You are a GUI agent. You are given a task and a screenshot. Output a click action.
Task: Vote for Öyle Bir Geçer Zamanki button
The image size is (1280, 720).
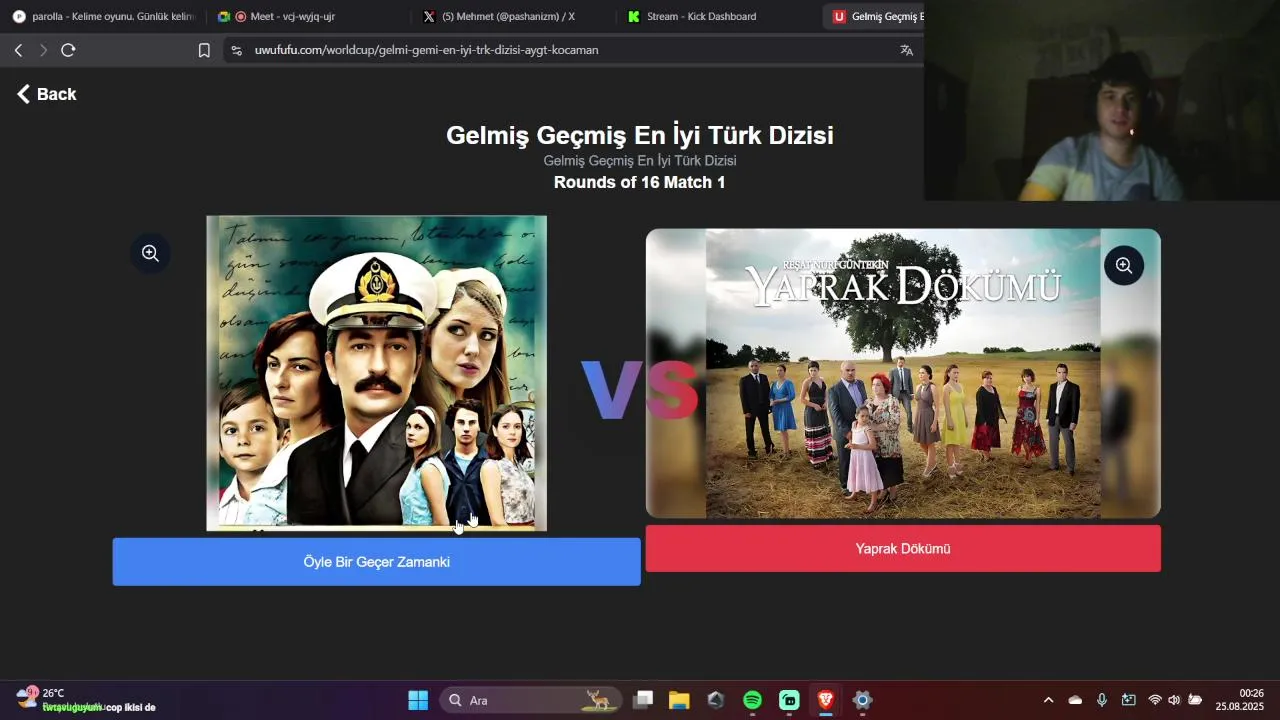click(x=376, y=562)
